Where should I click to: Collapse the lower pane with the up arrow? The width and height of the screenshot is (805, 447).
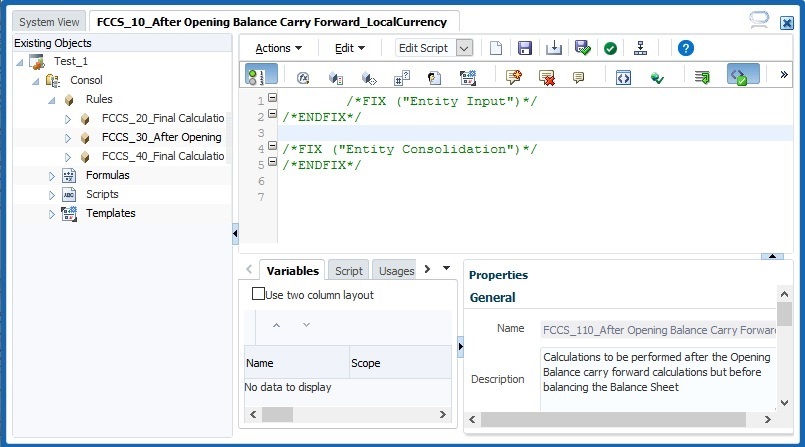click(x=772, y=256)
